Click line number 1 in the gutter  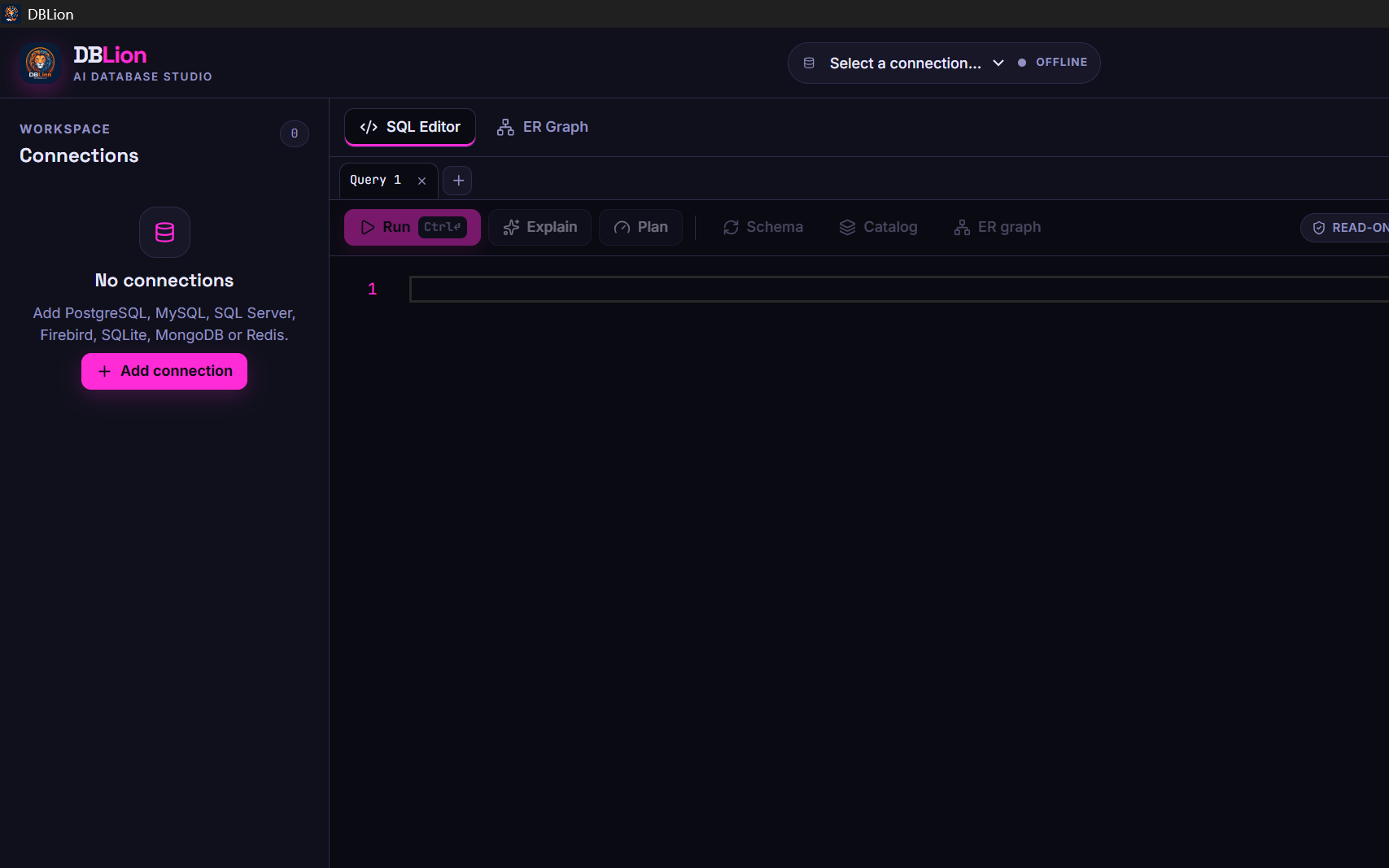(x=373, y=289)
